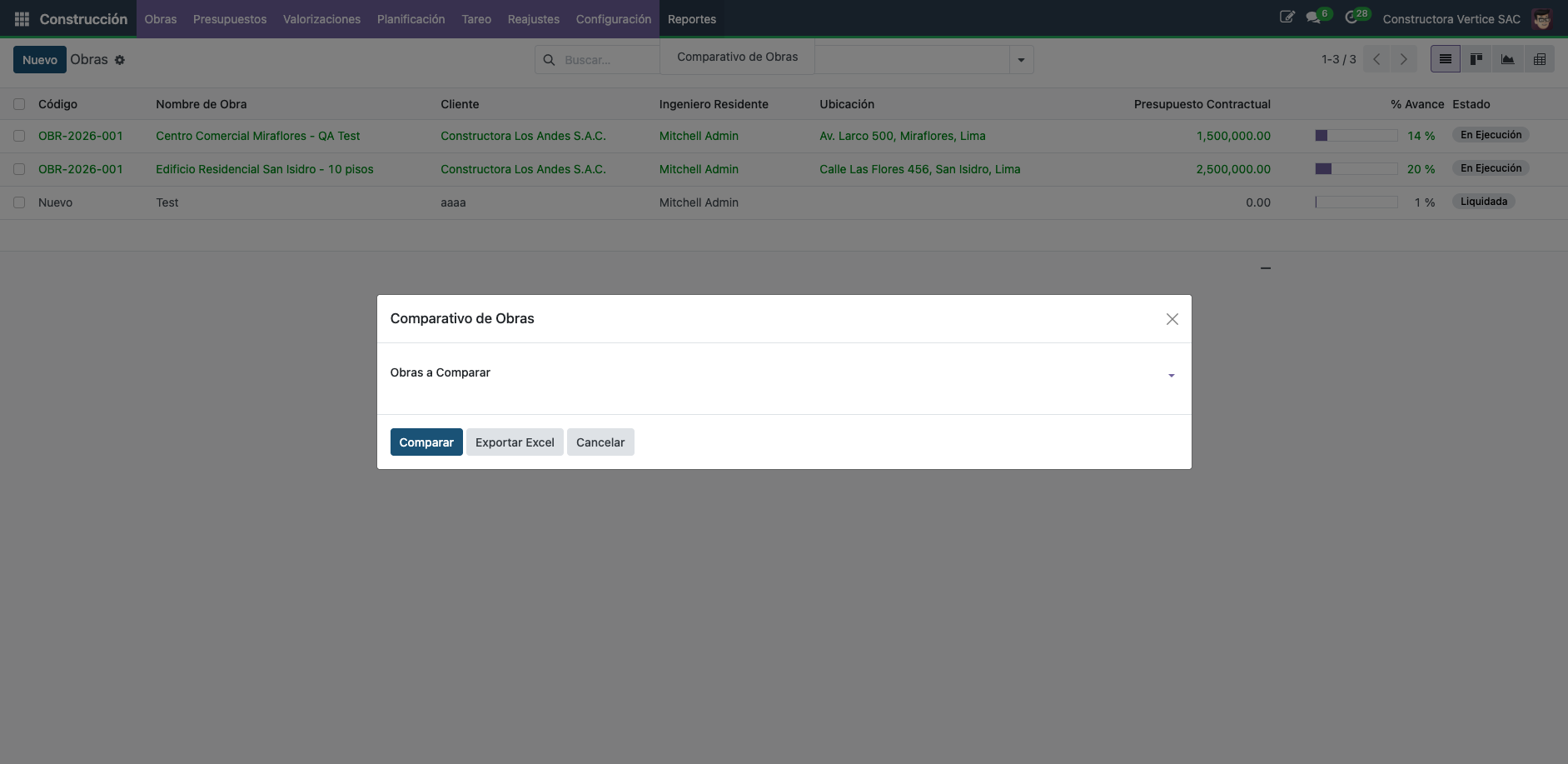
Task: Select the Centro Comercial Miraflores row checkbox
Action: click(x=19, y=136)
